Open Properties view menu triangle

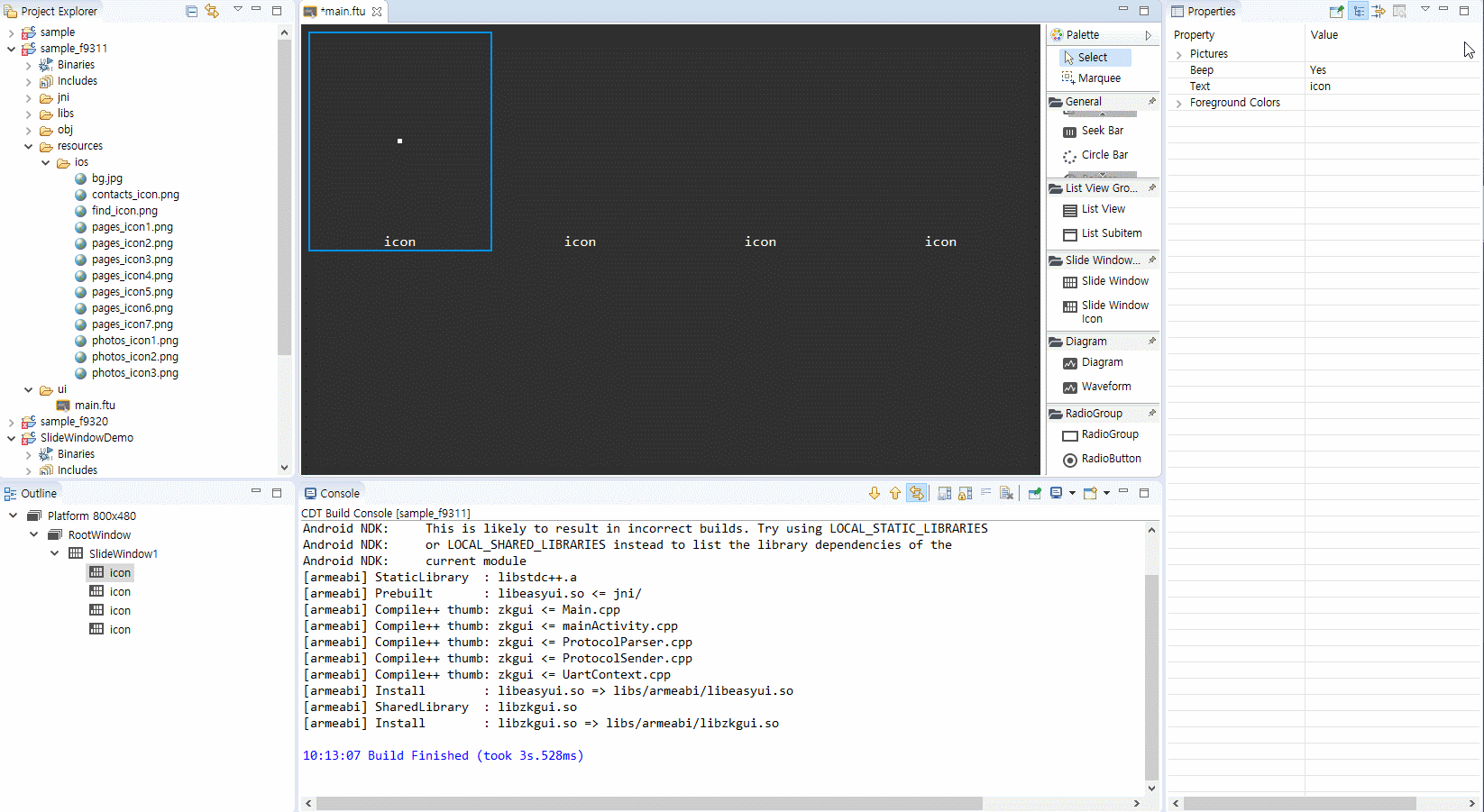[x=1425, y=9]
